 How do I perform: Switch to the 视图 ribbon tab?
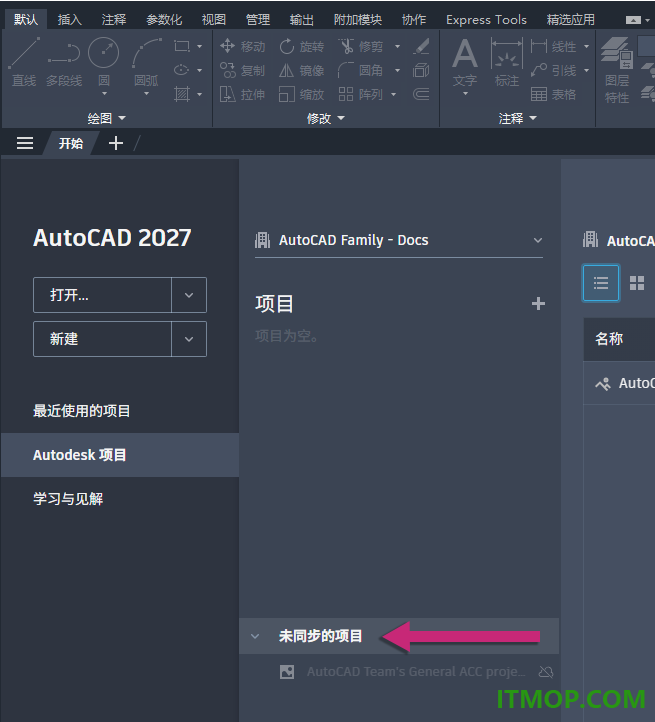click(214, 19)
